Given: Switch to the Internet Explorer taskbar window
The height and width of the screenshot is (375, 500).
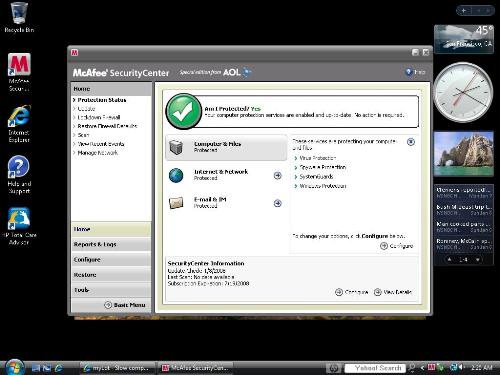Looking at the screenshot, I should click(x=118, y=368).
